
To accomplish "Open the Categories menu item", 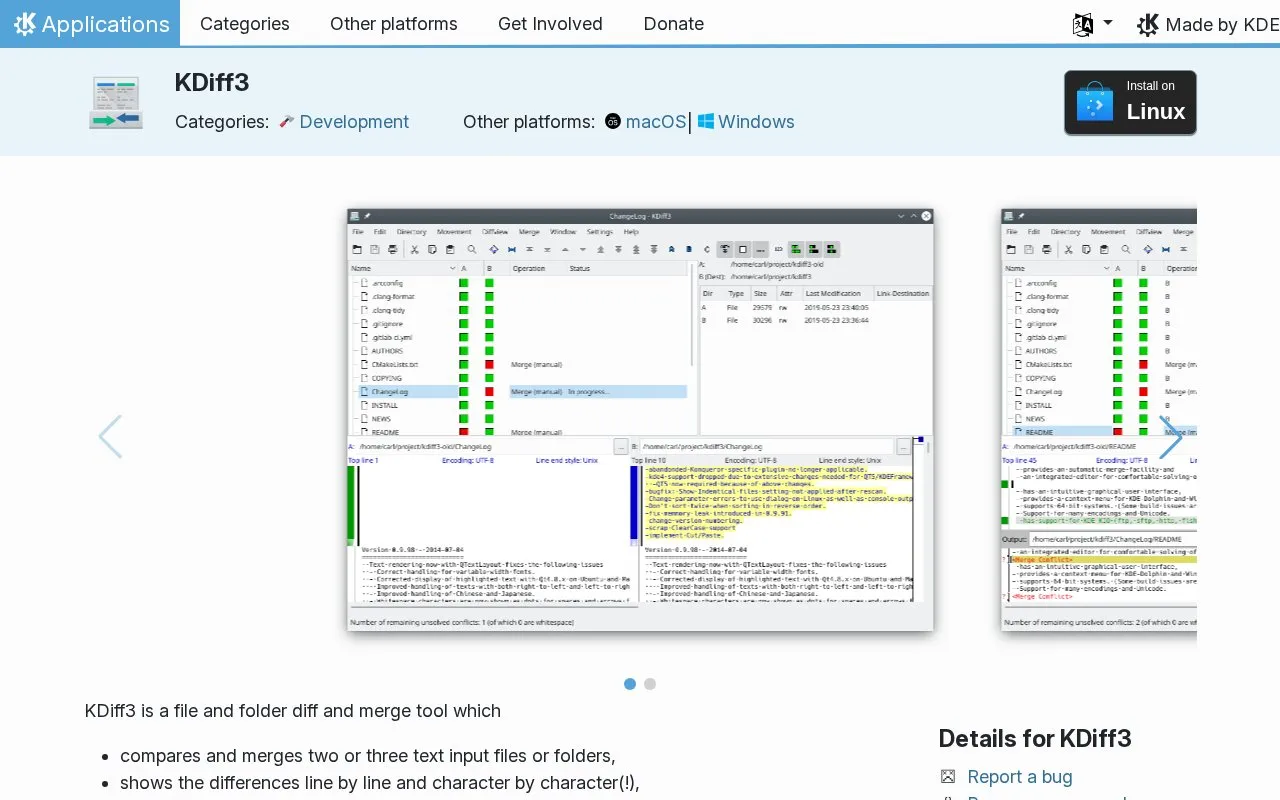I will (x=245, y=23).
